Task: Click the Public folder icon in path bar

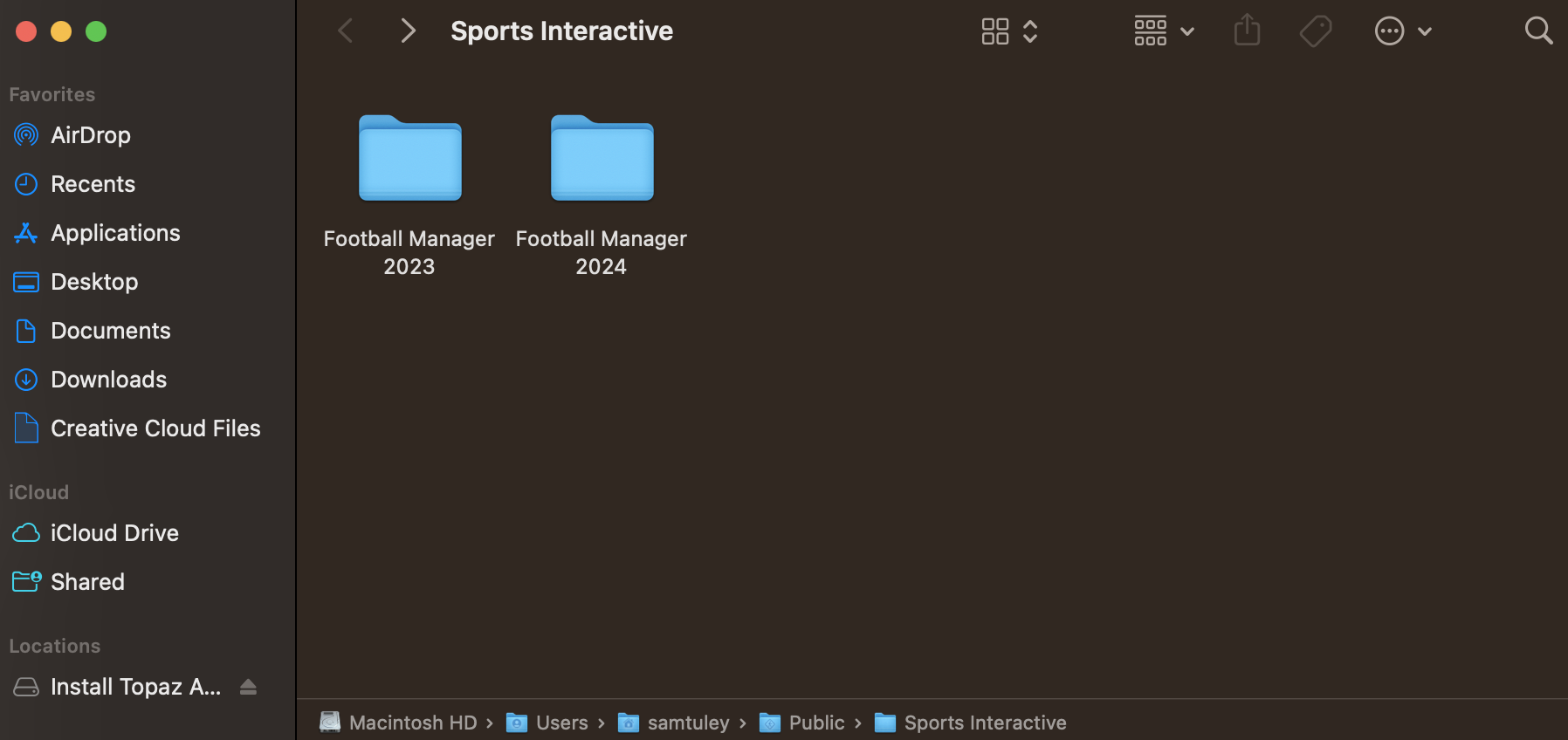Action: coord(770,723)
